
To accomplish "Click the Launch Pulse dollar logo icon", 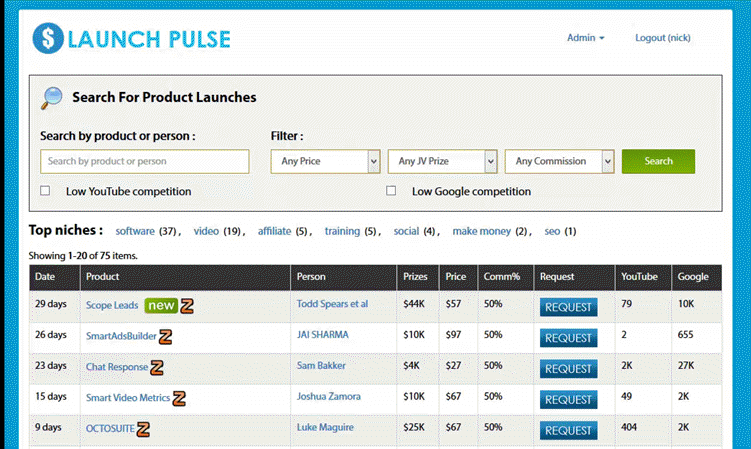I will point(46,39).
